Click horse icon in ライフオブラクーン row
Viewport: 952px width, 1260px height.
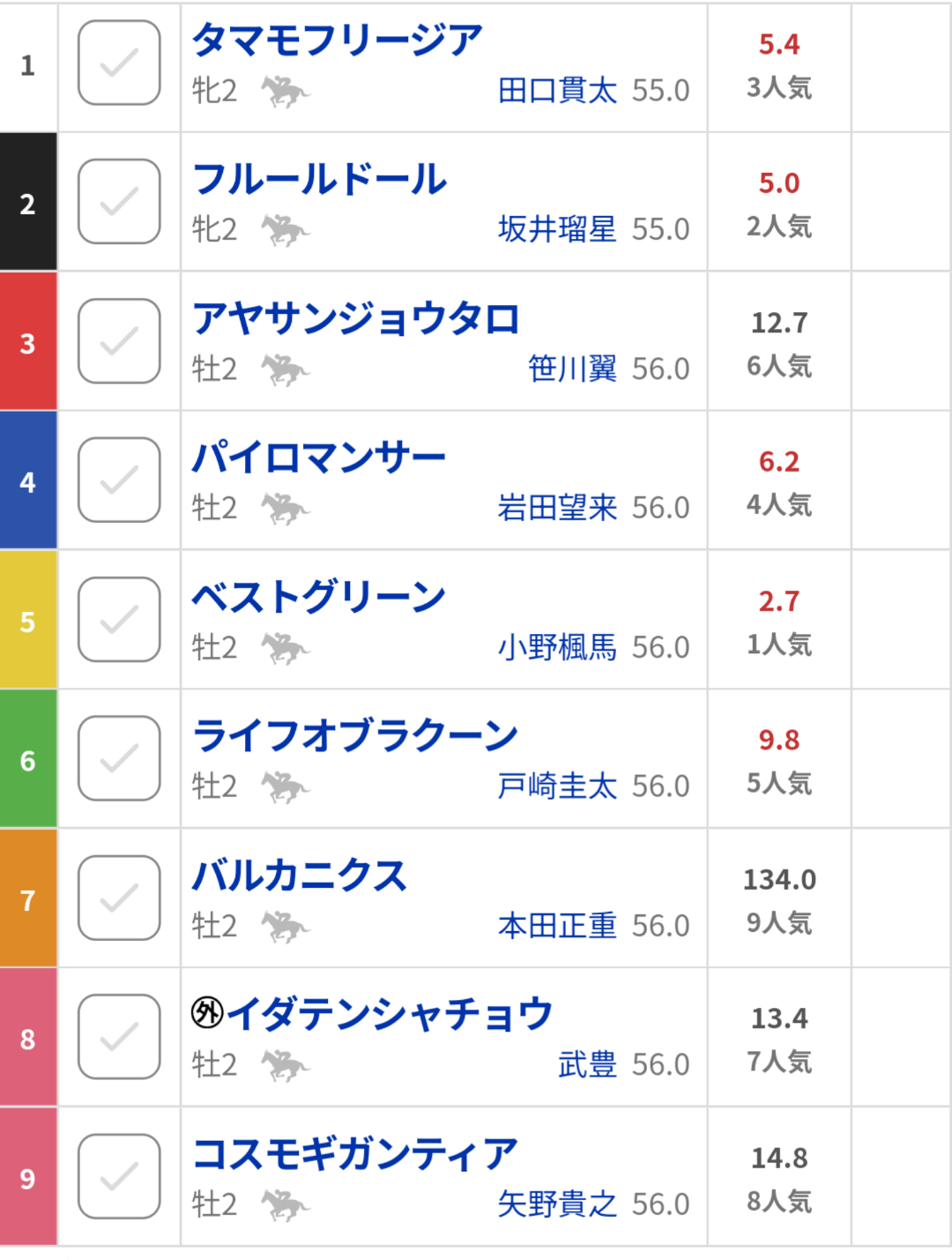[285, 787]
